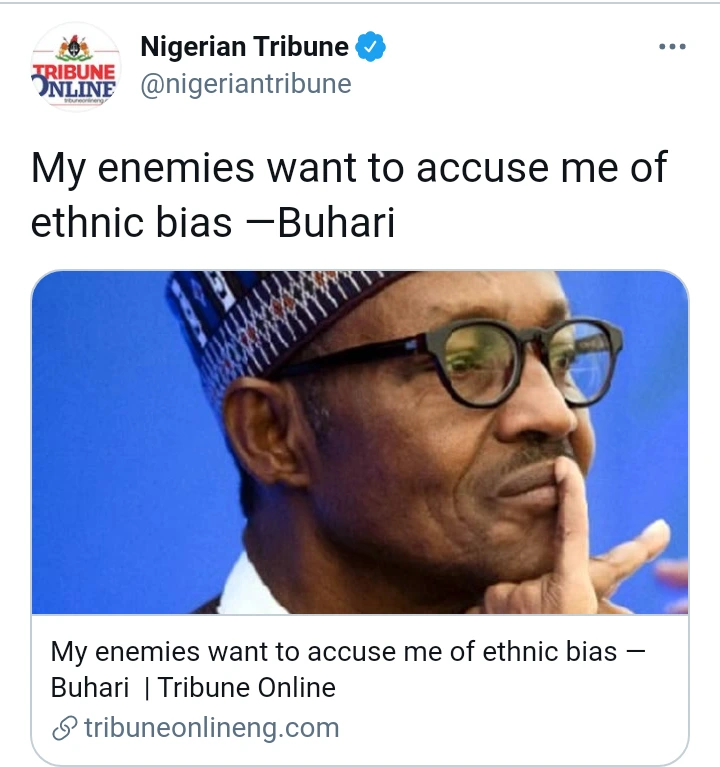
Task: Click "Buhari" in the link card title
Action: (x=90, y=688)
